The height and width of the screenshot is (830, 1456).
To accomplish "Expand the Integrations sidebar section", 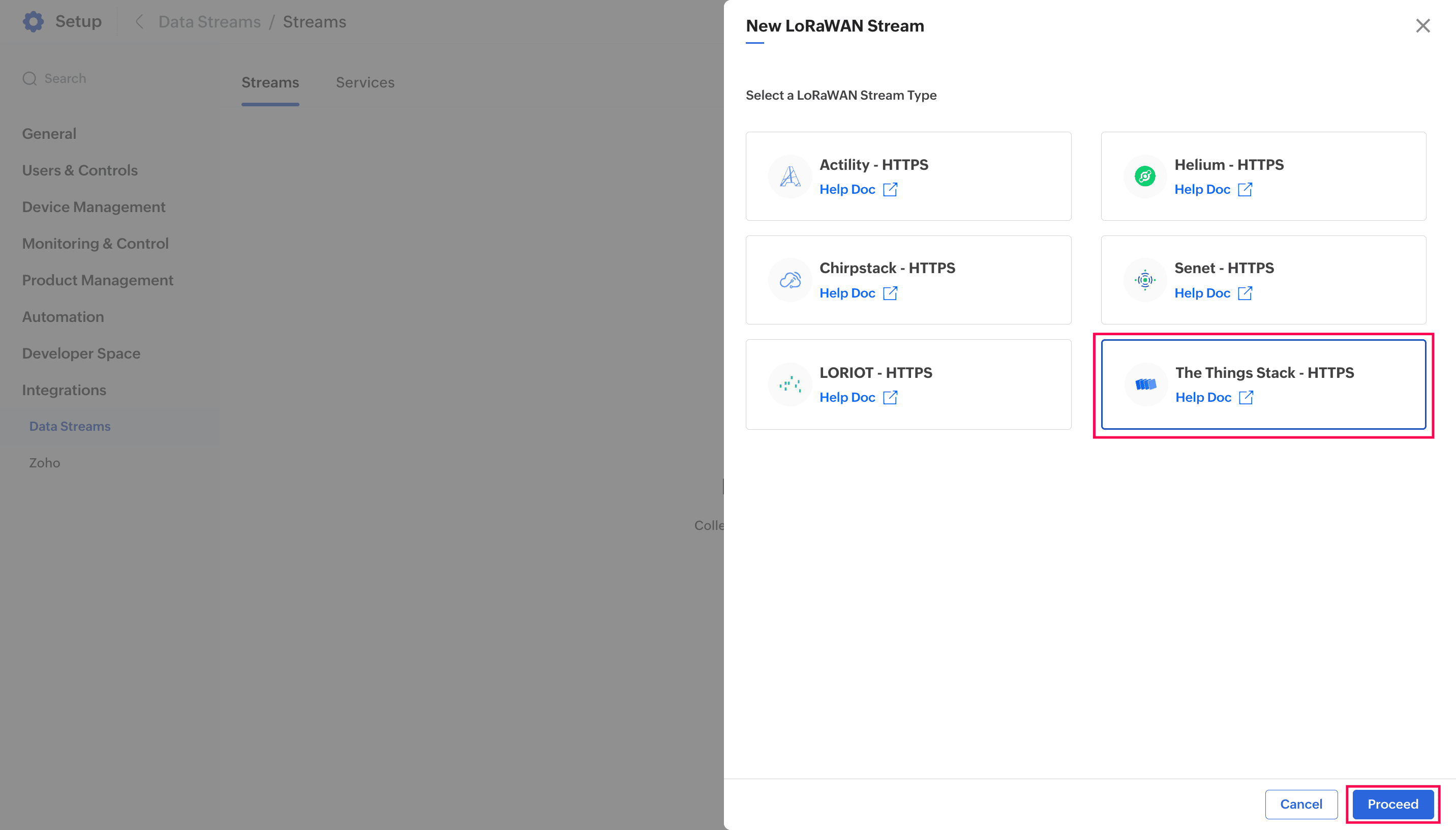I will 64,390.
